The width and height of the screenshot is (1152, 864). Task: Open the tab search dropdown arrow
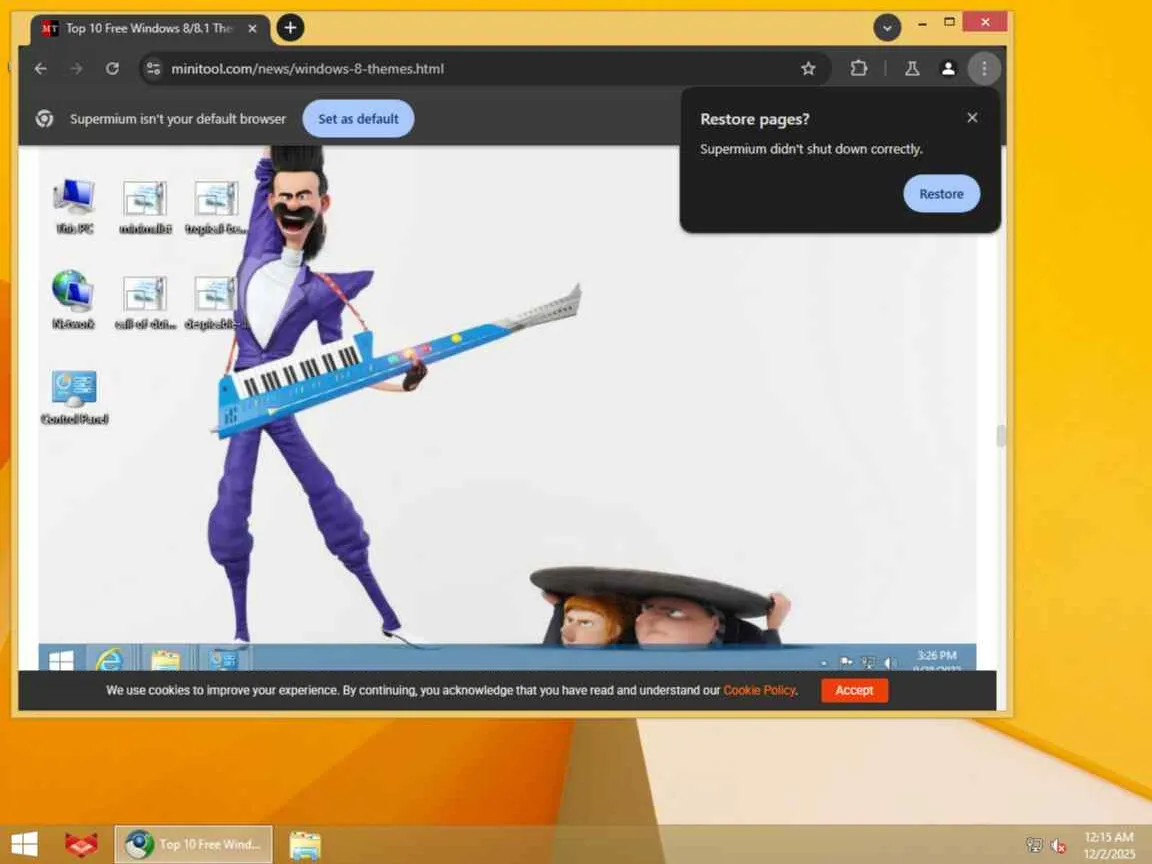tap(887, 28)
